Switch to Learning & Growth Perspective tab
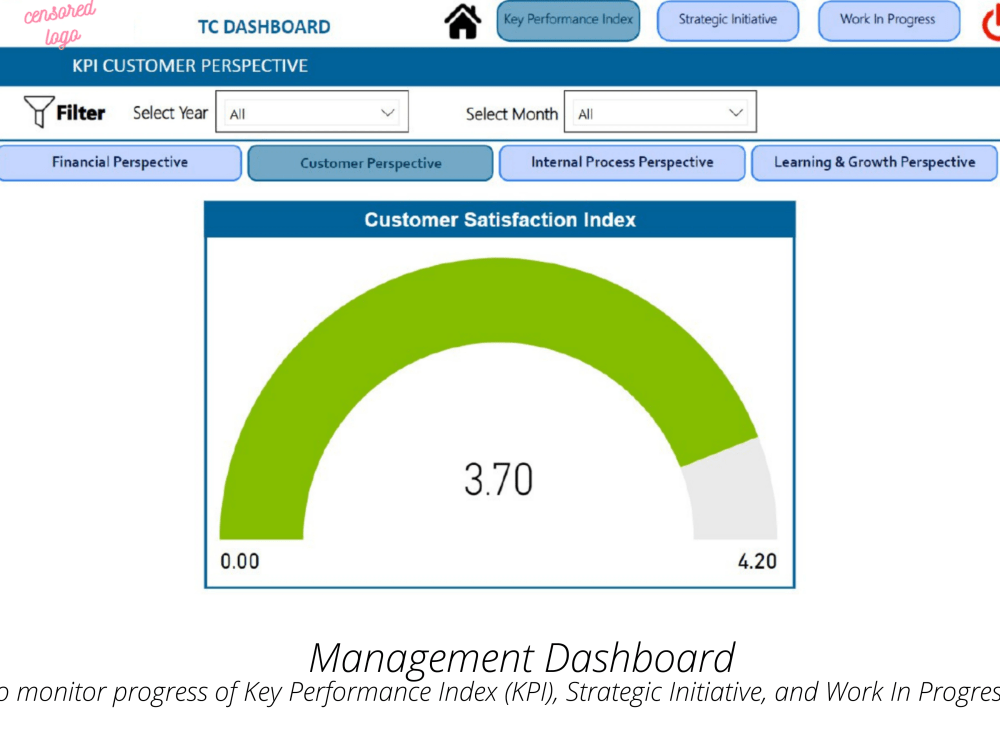Screen dimensions: 1000x750 874,163
